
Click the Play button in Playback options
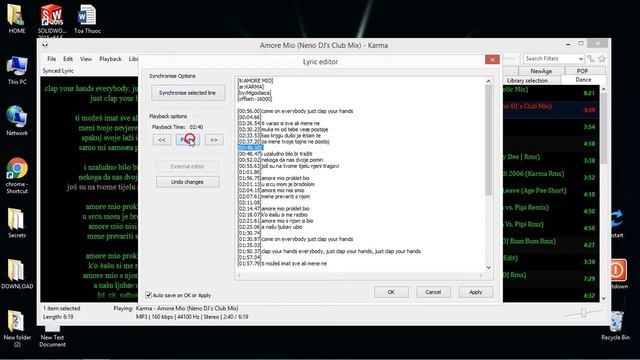pos(188,140)
